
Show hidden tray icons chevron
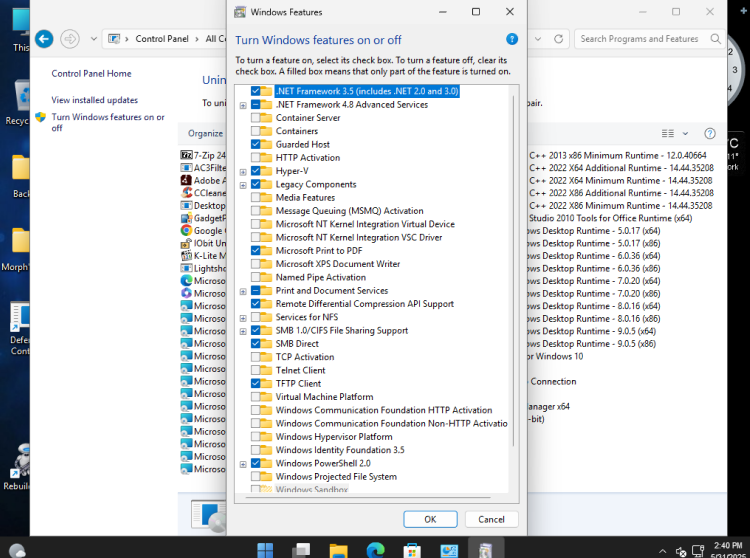662,551
